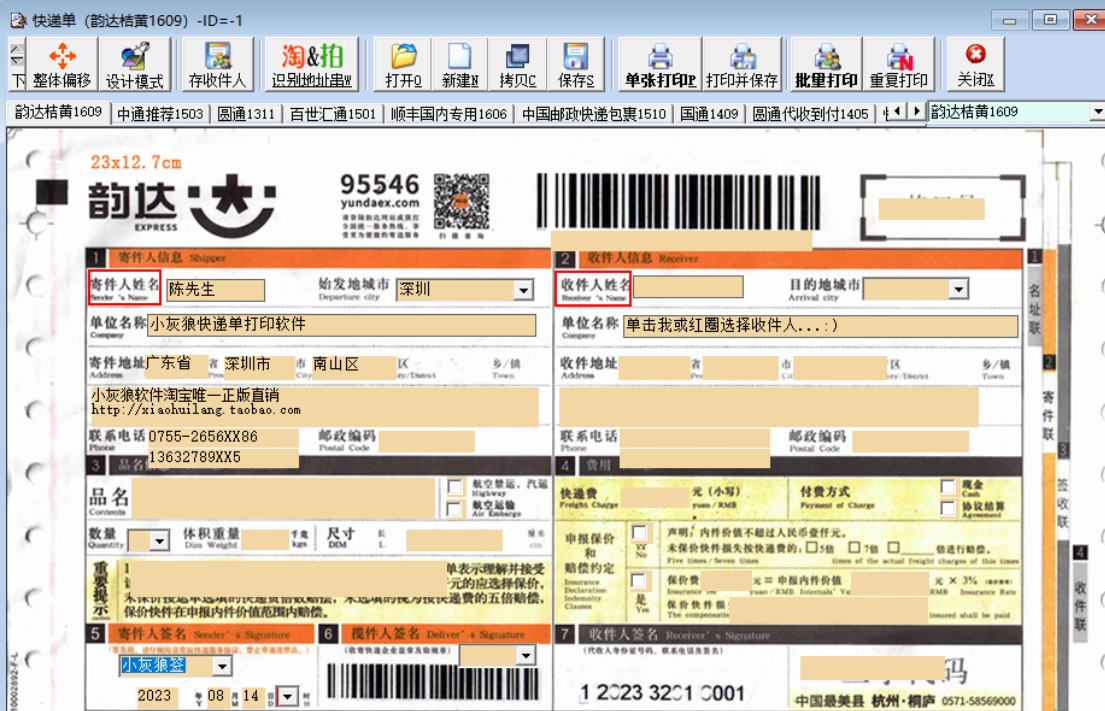The height and width of the screenshot is (711, 1105).
Task: Switch to 百世汇通1501 tab
Action: (333, 113)
